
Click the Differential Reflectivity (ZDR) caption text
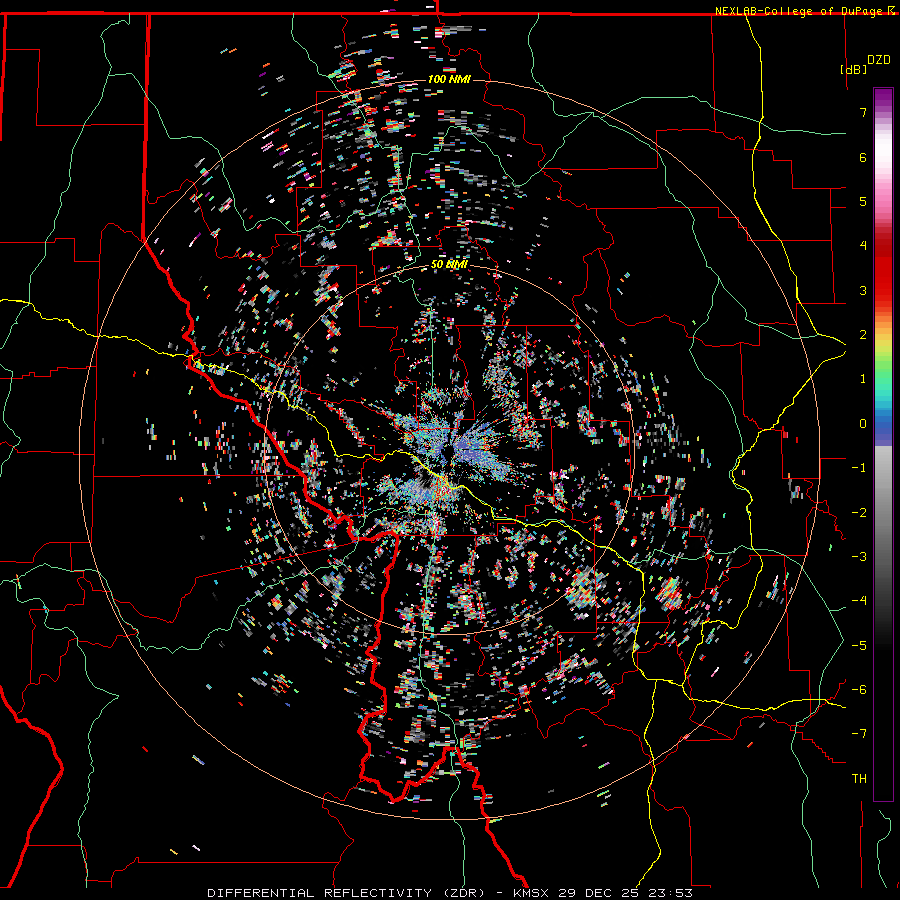pos(357,893)
